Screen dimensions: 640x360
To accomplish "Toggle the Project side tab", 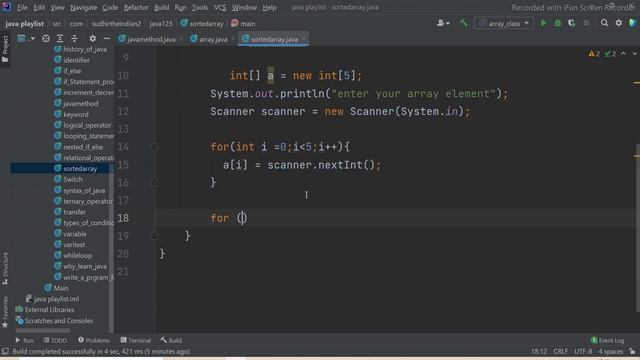I will 5,49.
